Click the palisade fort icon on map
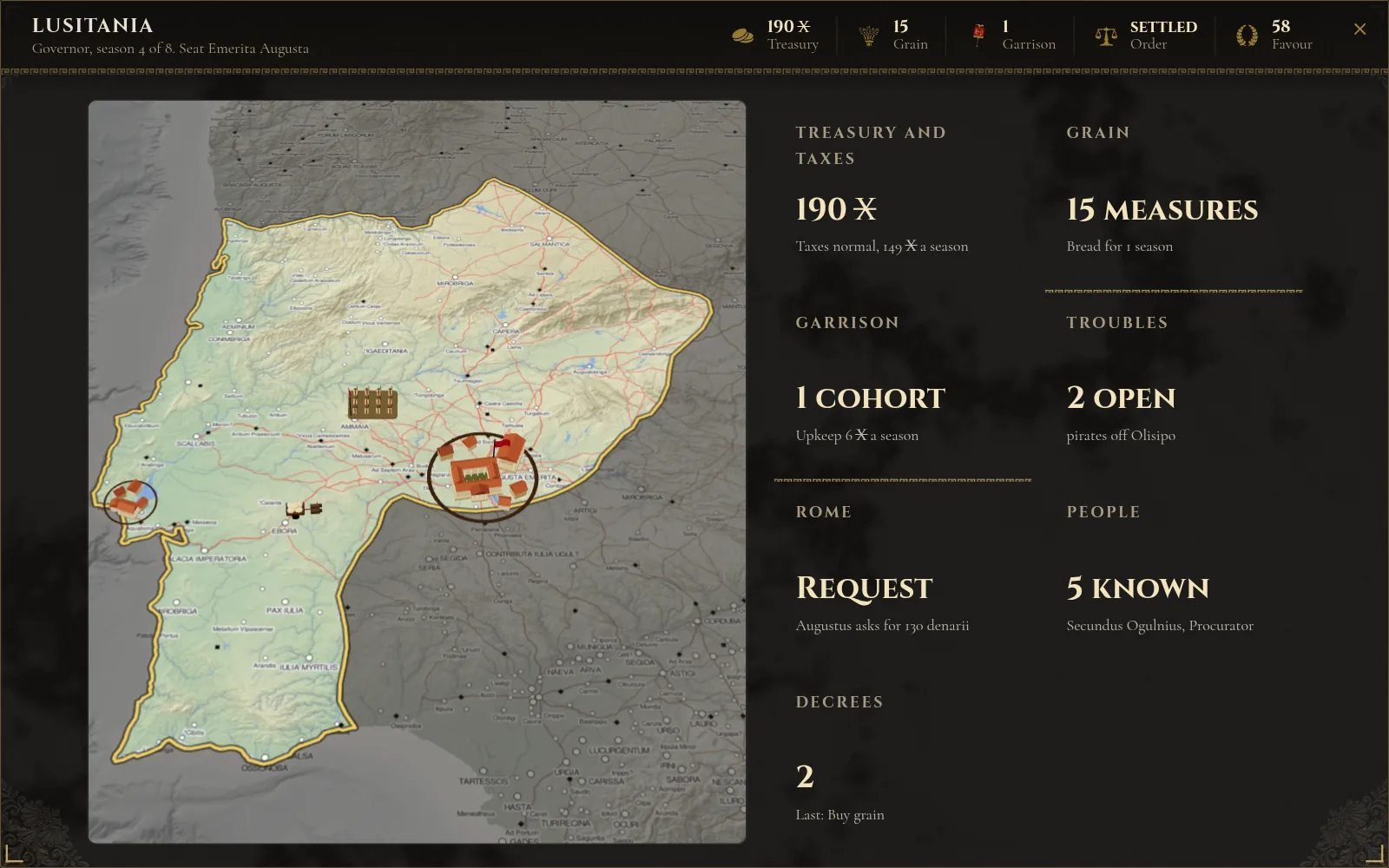1389x868 pixels. pyautogui.click(x=372, y=403)
